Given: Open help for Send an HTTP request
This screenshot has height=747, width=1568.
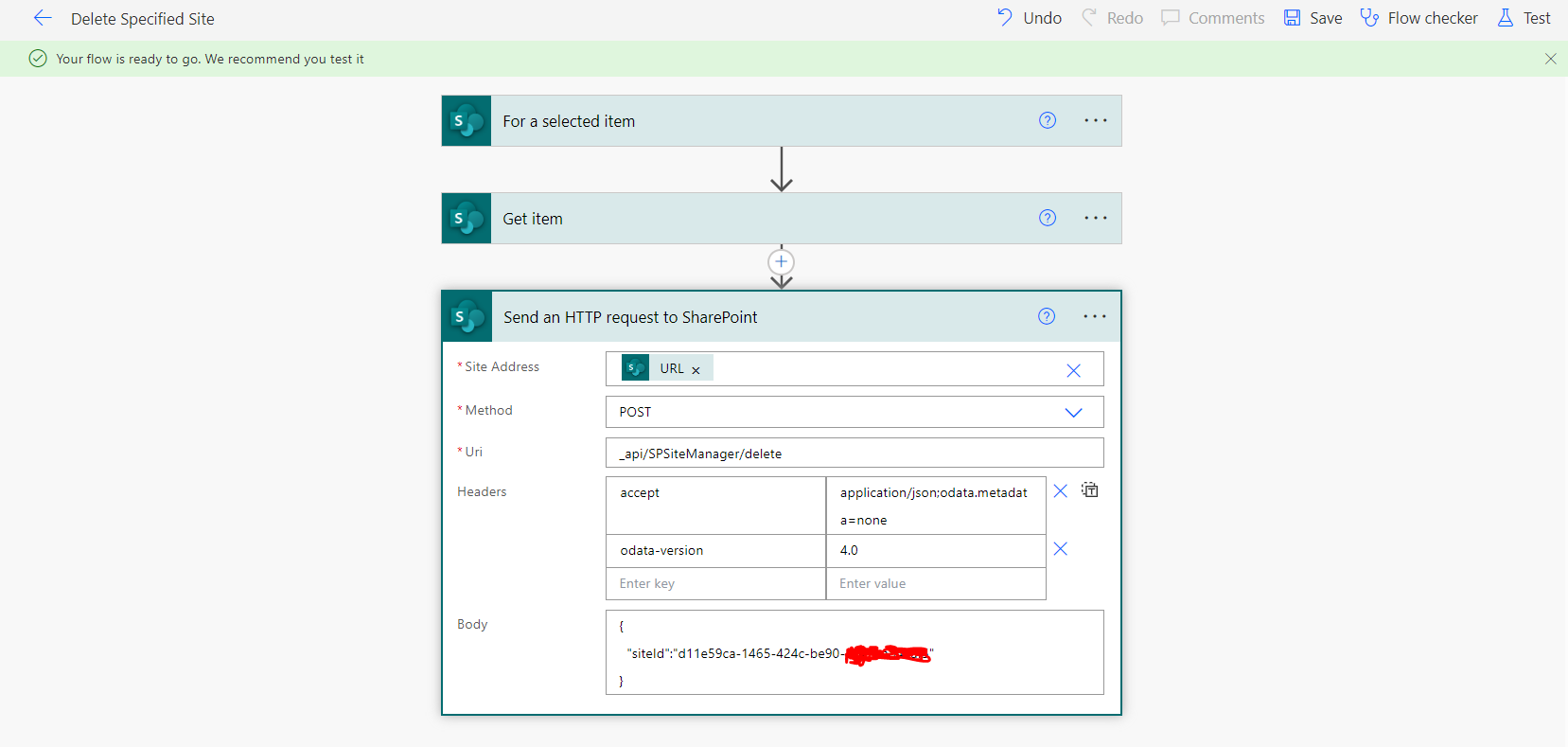Looking at the screenshot, I should pyautogui.click(x=1047, y=316).
